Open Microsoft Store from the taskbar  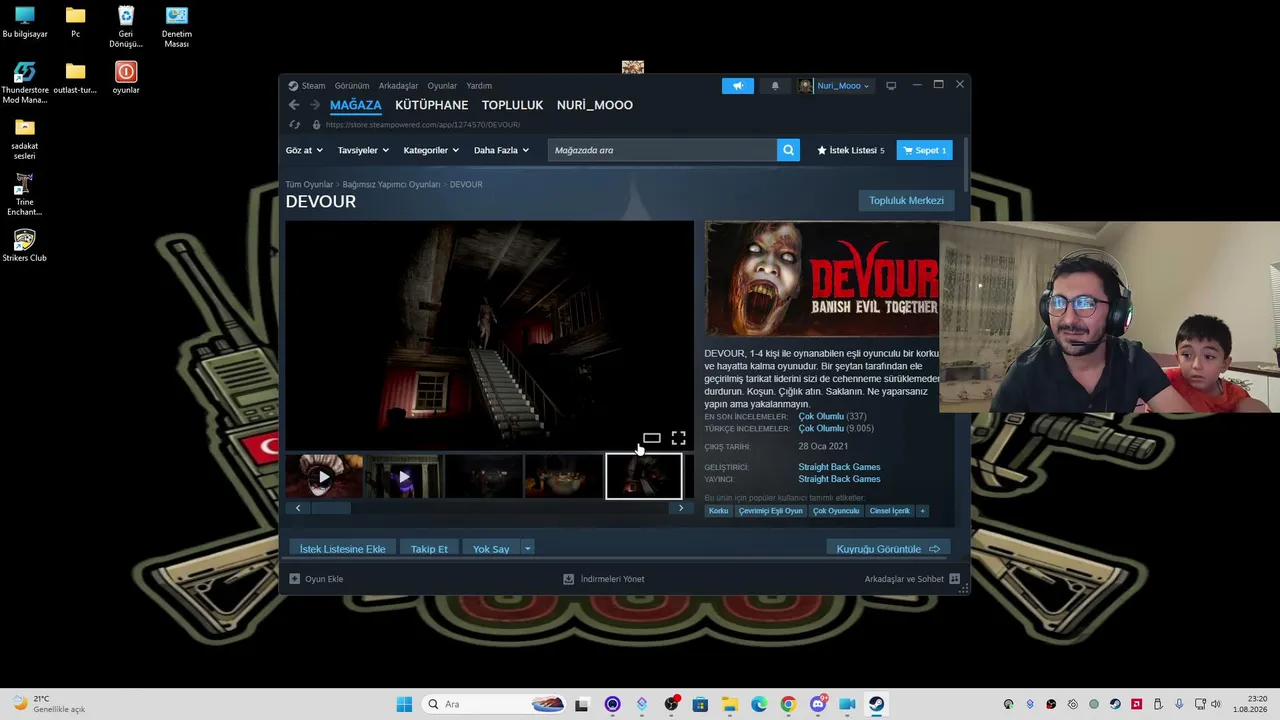tap(700, 704)
